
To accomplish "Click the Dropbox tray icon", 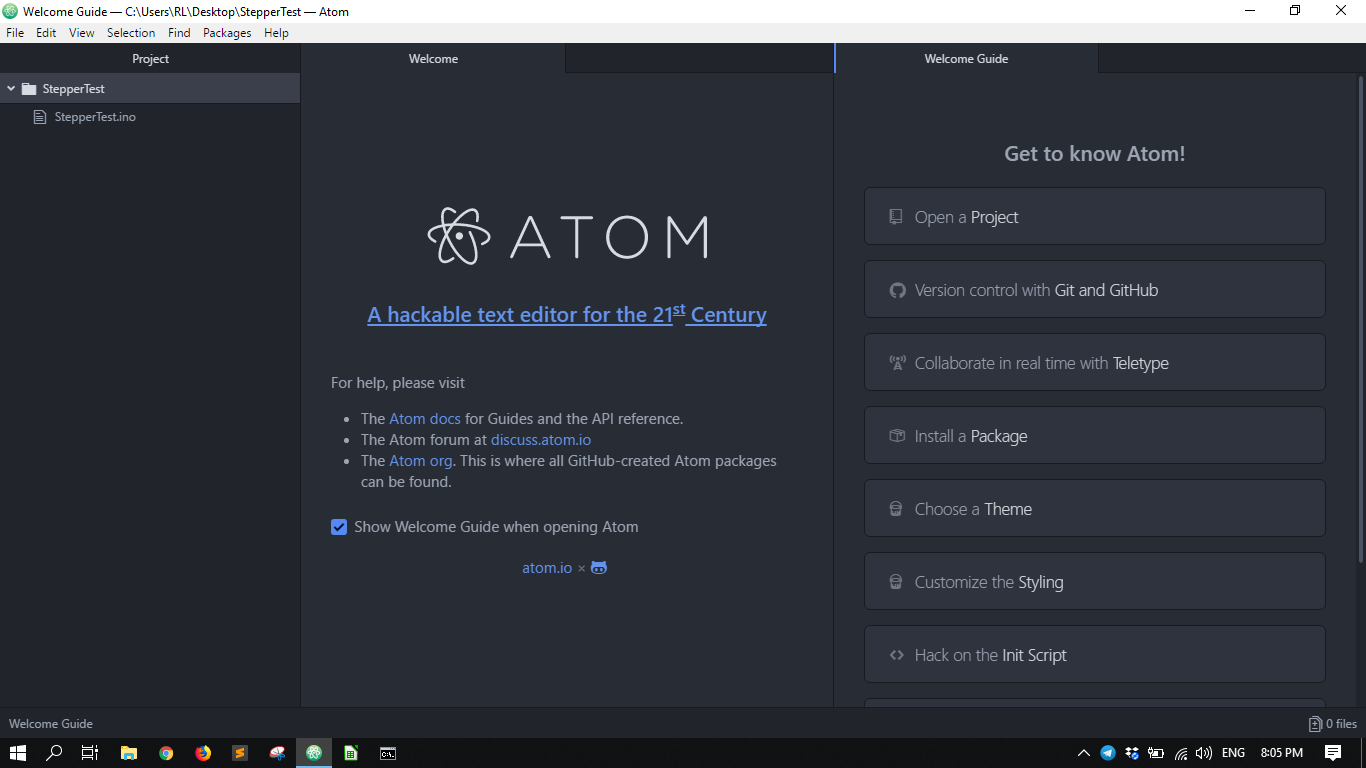I will [x=1132, y=753].
